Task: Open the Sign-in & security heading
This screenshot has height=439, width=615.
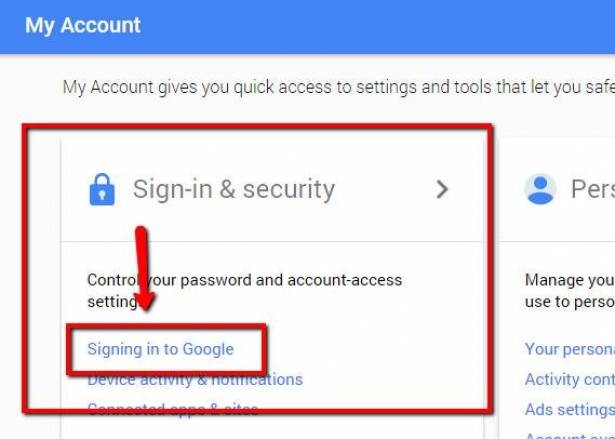Action: [234, 189]
